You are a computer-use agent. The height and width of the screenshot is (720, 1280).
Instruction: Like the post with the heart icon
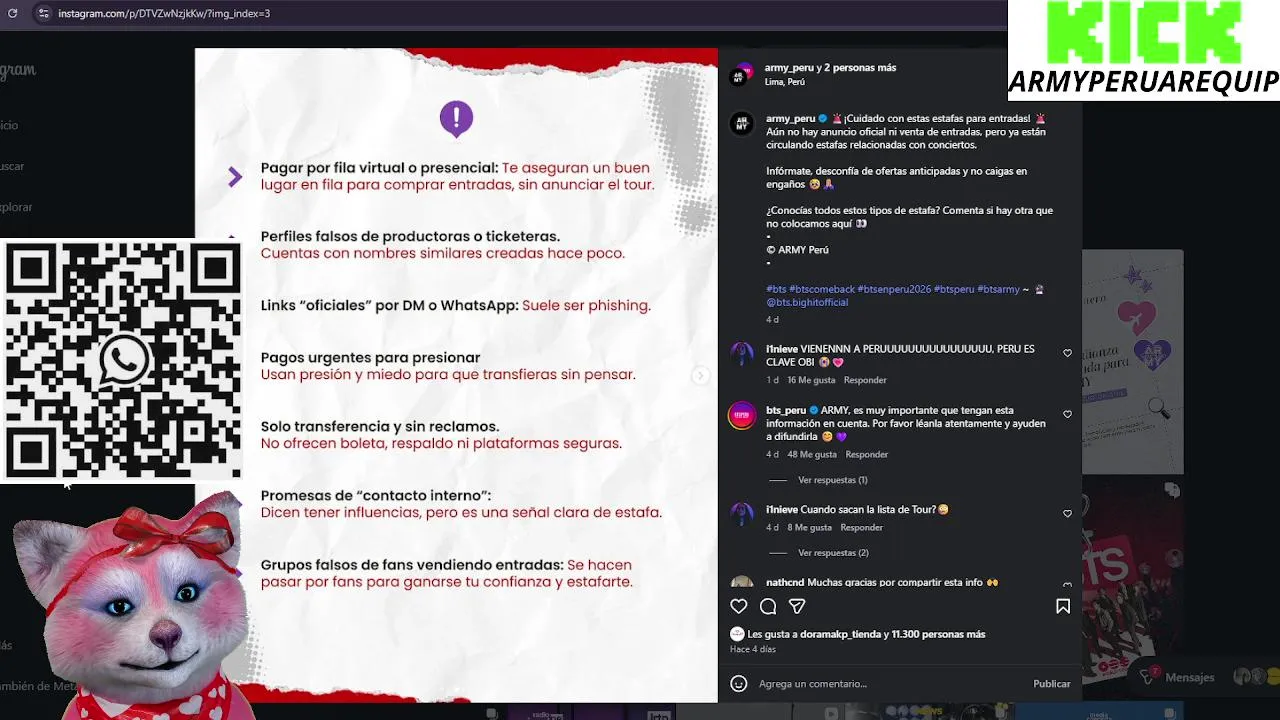click(739, 606)
